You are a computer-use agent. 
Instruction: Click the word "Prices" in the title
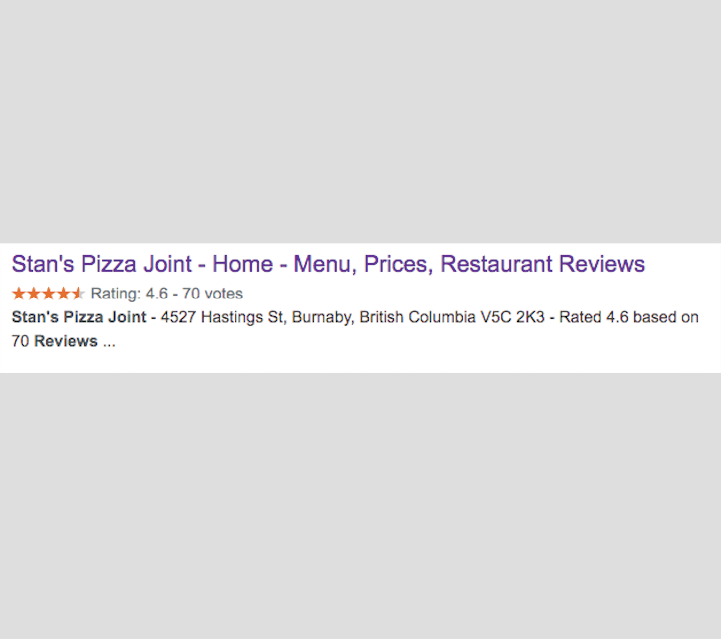coord(397,265)
